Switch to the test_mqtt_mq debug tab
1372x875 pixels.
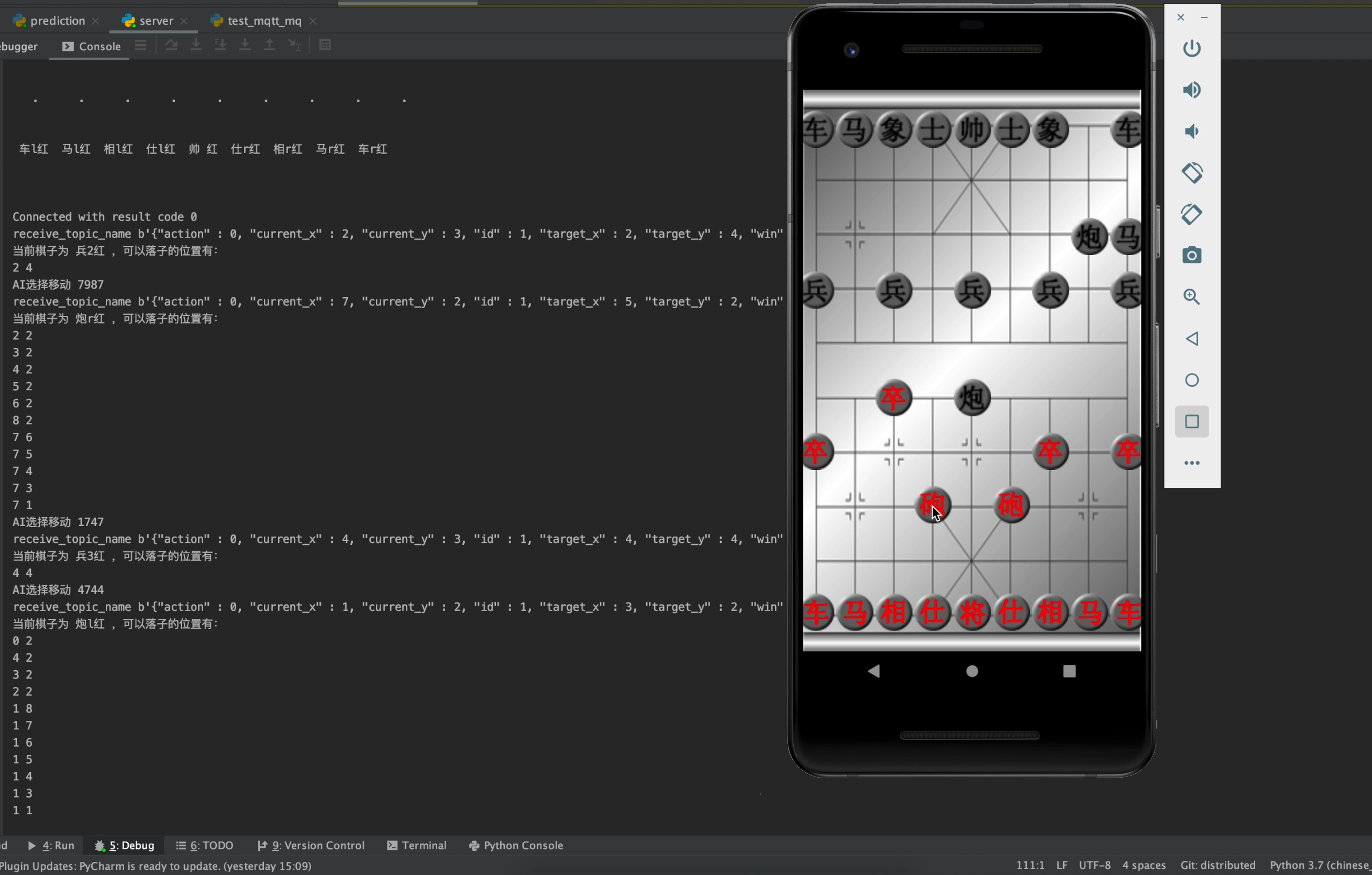264,21
